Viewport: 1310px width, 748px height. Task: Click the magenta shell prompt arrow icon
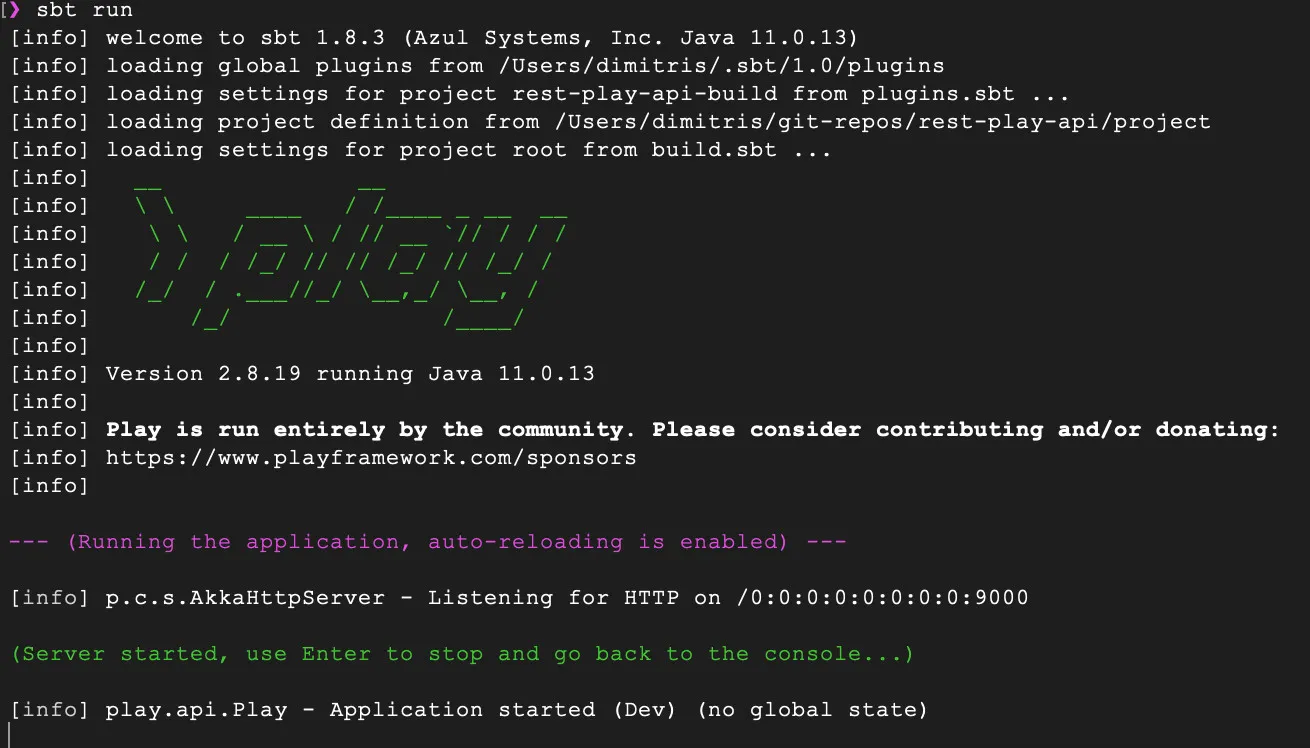pos(14,10)
